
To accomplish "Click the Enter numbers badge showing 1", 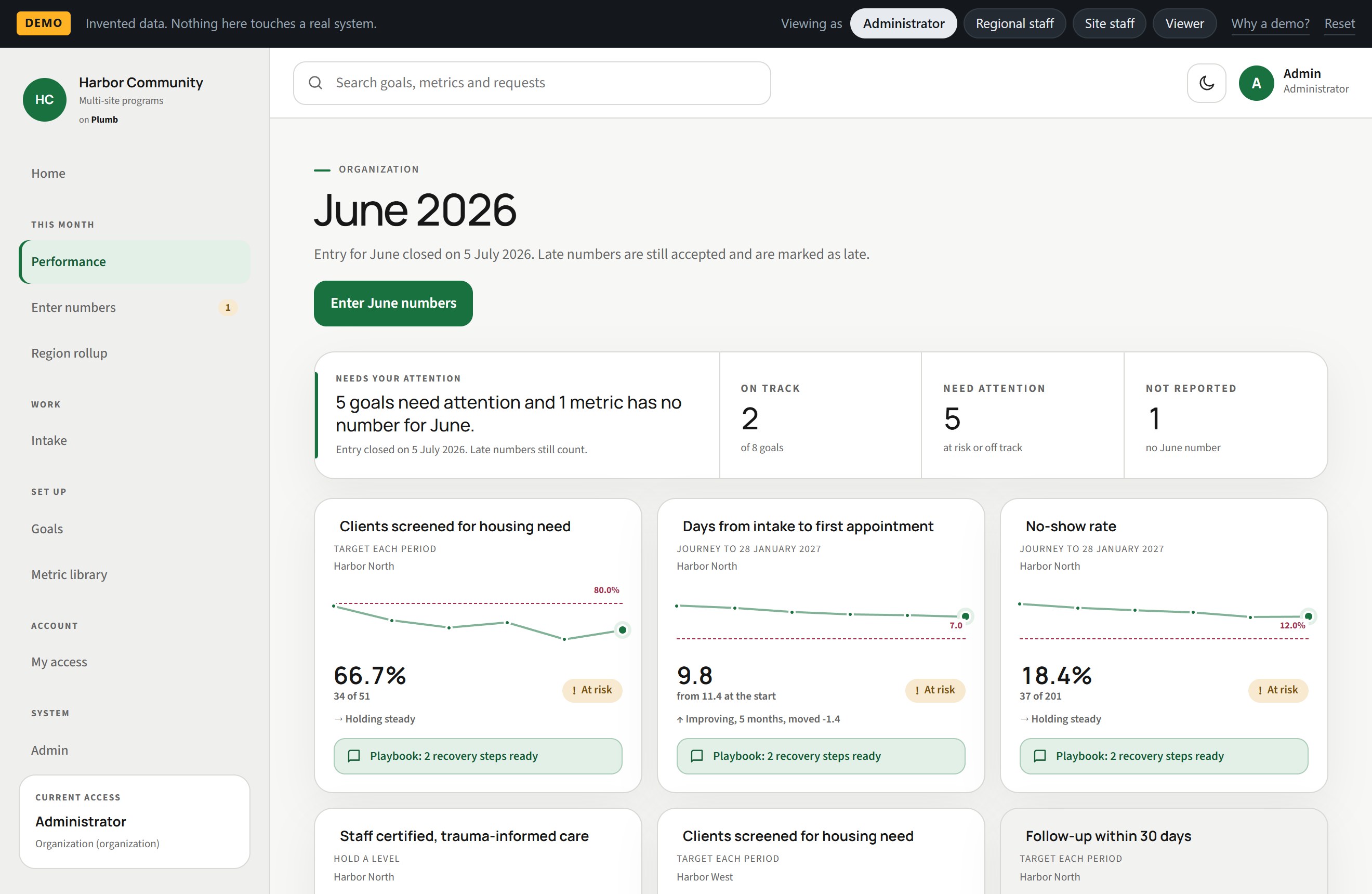I will pos(228,308).
